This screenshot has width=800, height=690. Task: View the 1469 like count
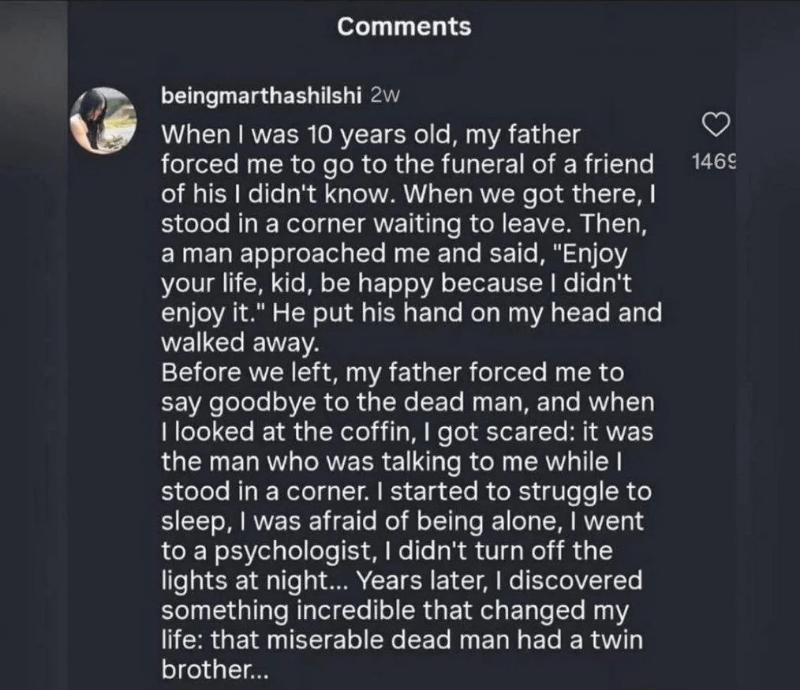(x=713, y=161)
